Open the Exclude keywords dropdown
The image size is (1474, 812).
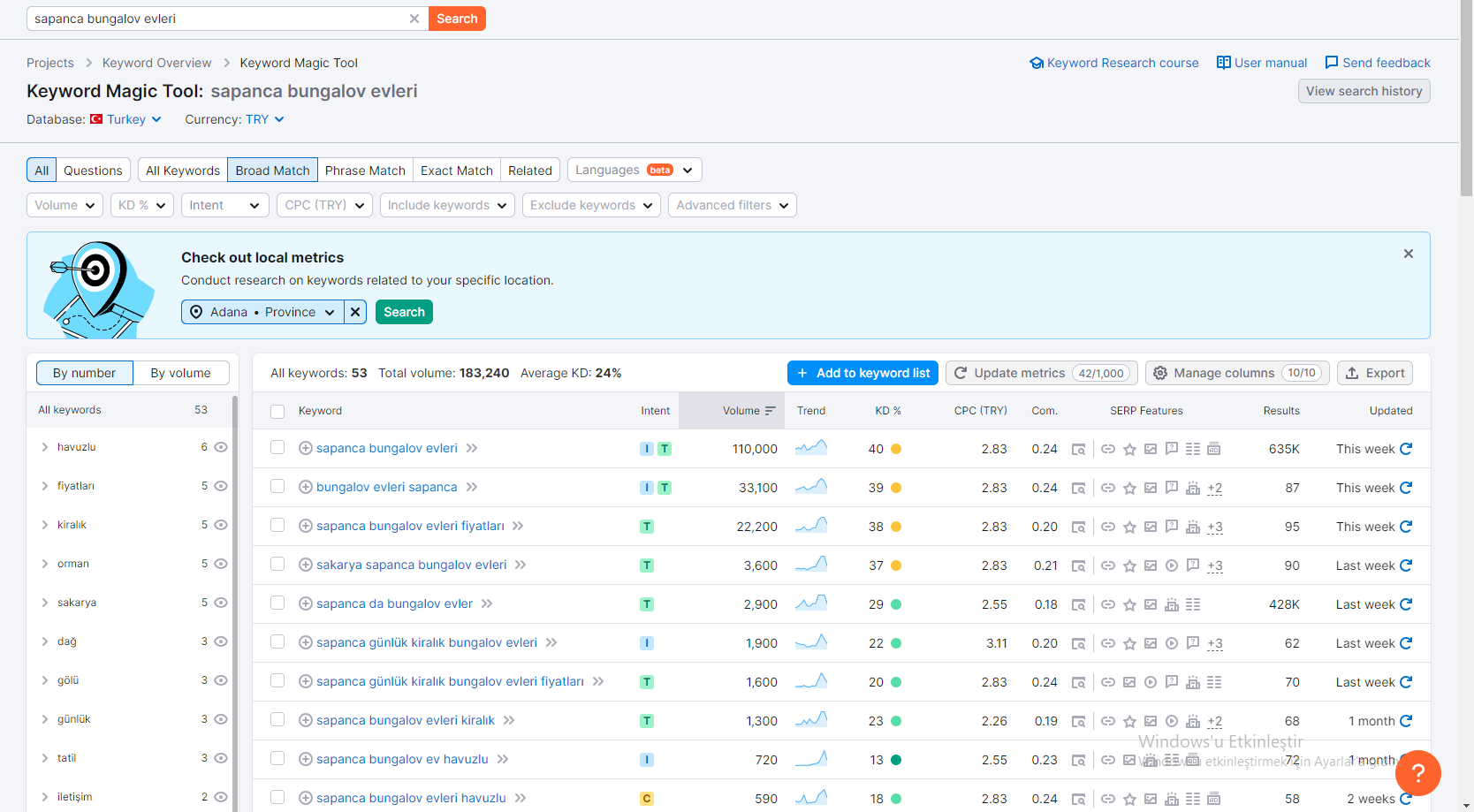(591, 205)
